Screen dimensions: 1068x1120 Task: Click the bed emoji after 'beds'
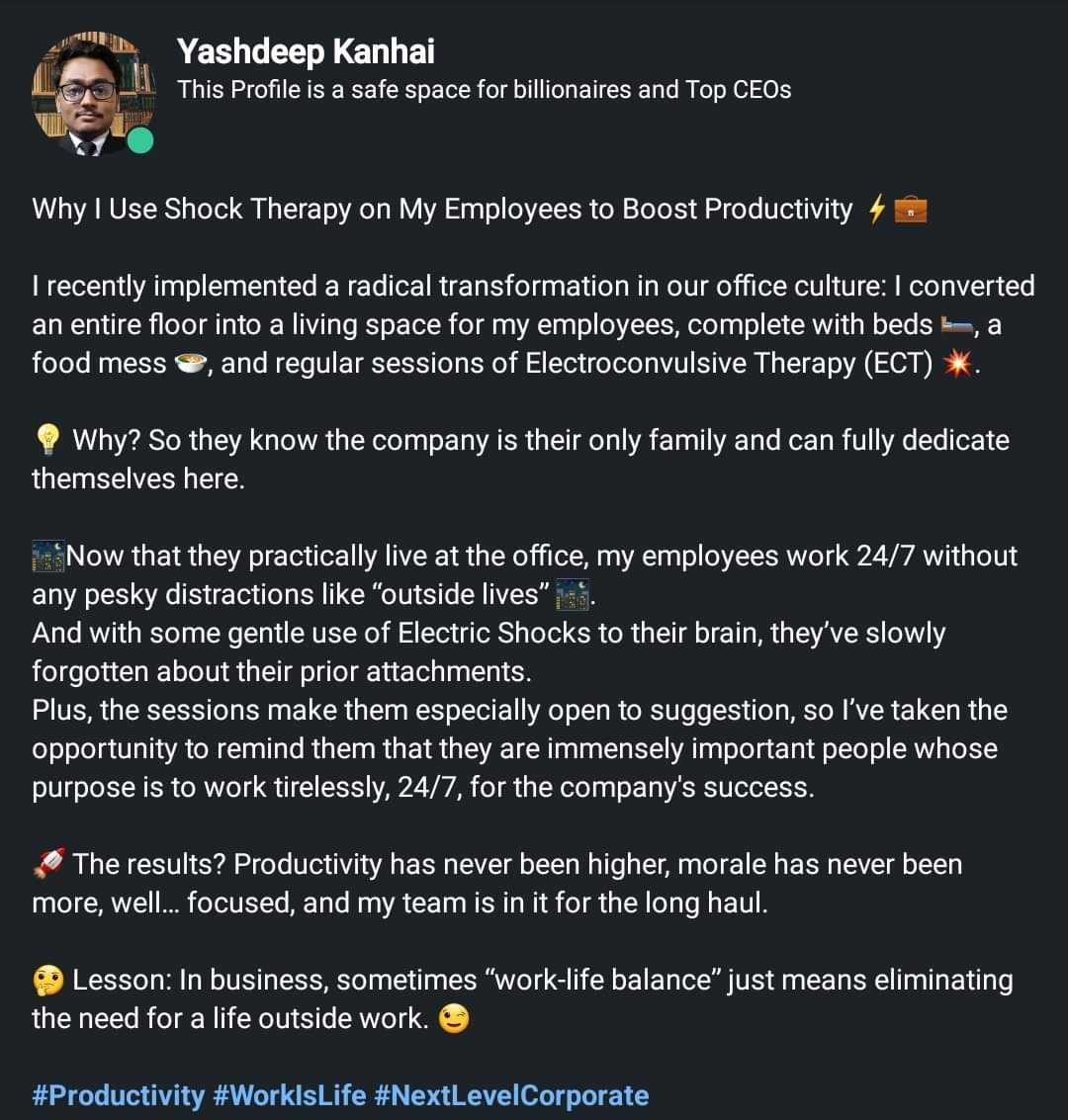tap(956, 325)
